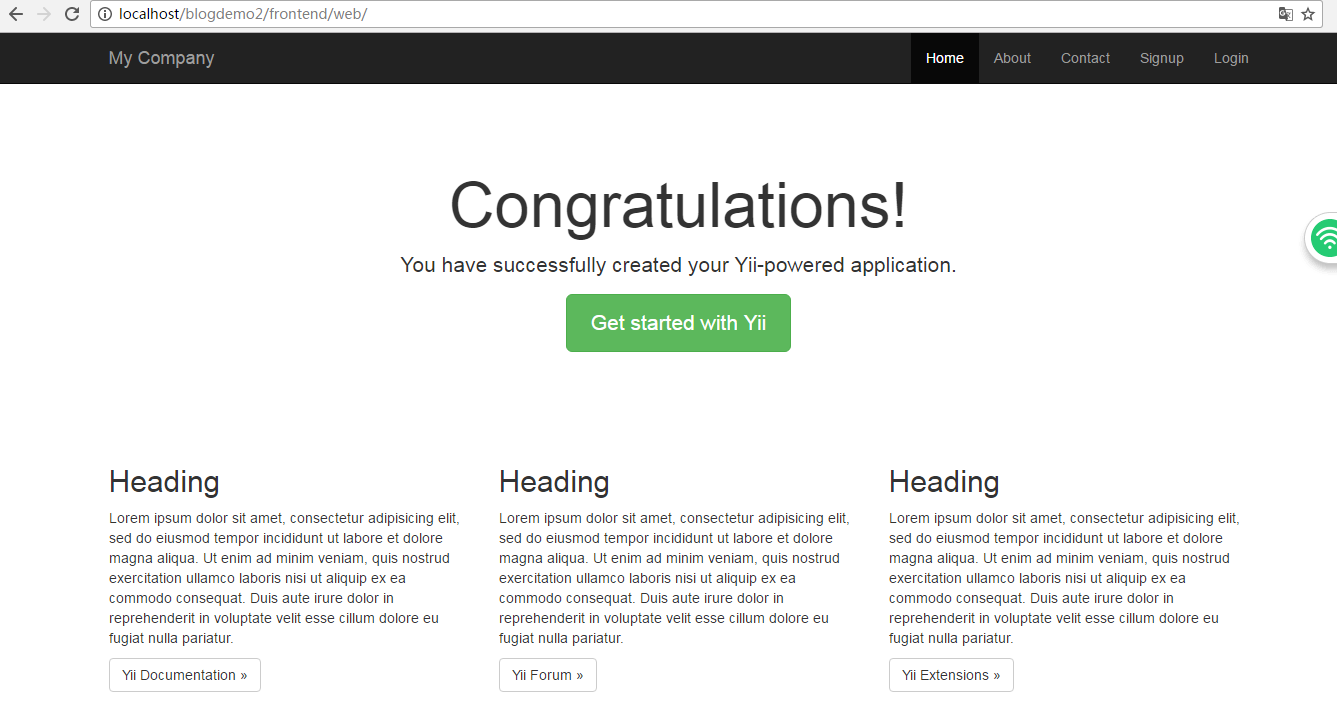
Task: Click the Lorem ipsum paragraph above Yii Documentation
Action: coord(284,578)
